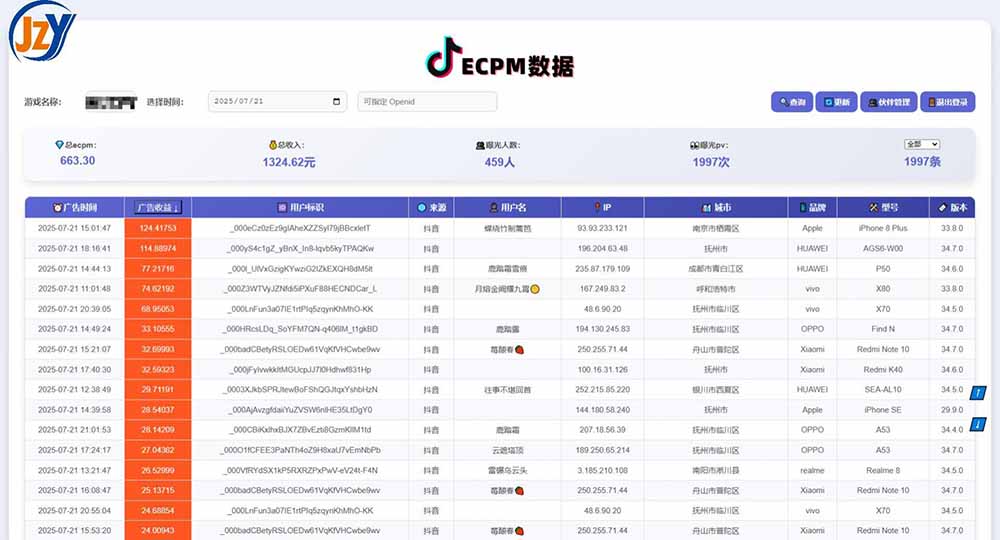Select the 用户标识 column header
1000x540 pixels.
click(x=300, y=207)
